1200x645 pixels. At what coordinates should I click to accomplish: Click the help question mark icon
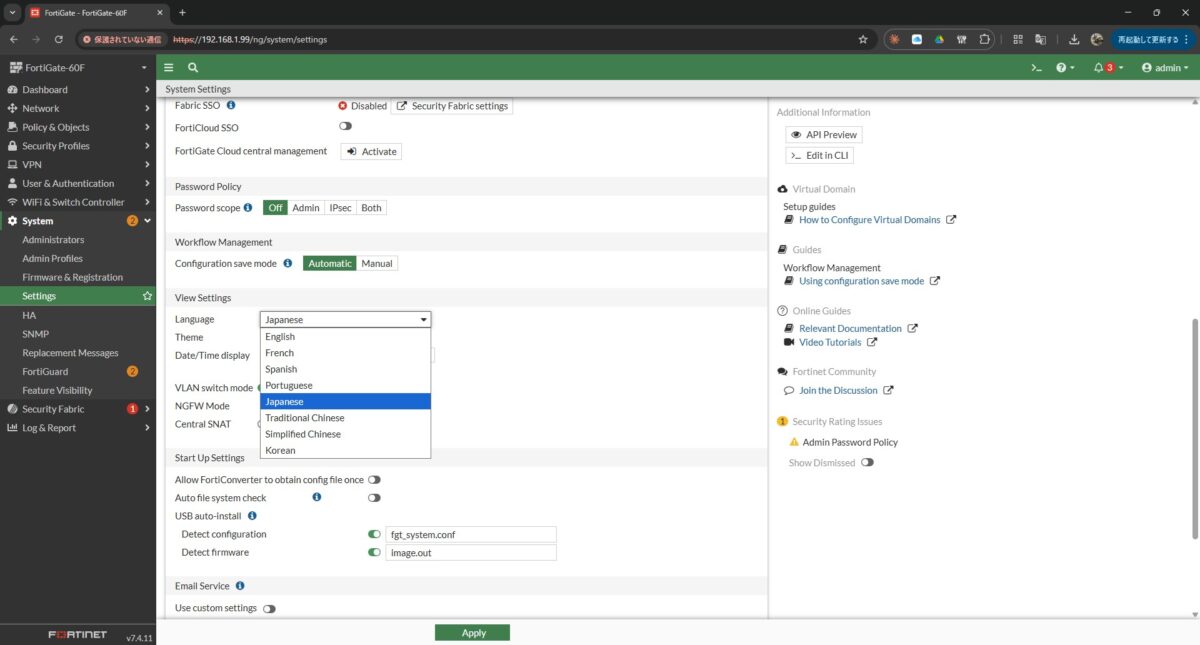1061,67
